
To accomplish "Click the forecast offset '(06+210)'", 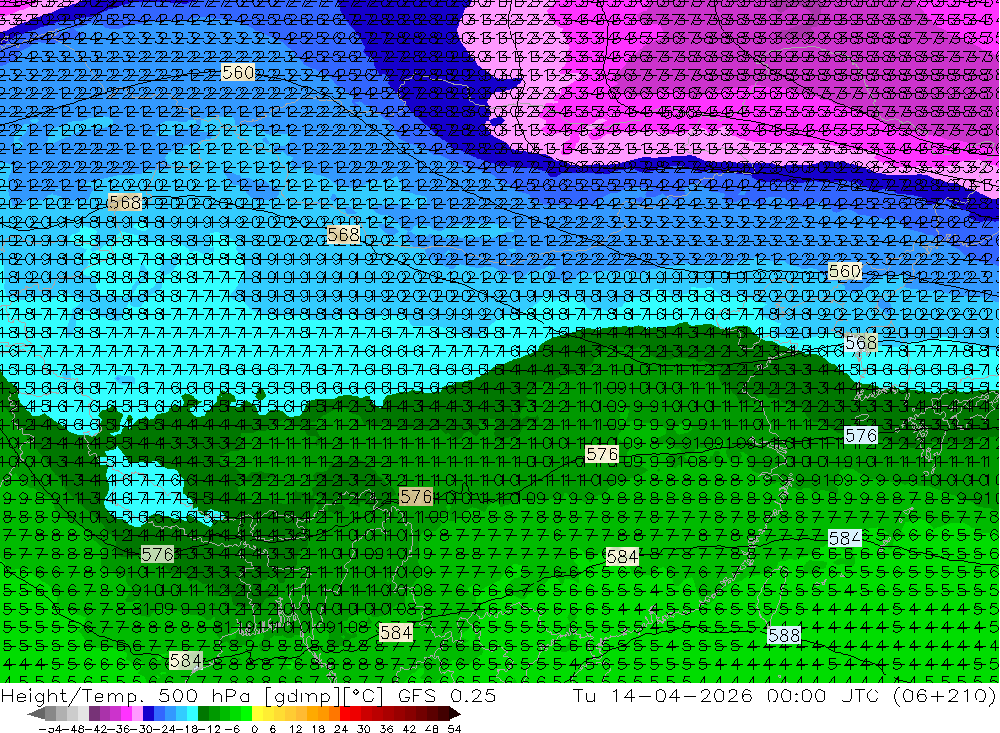I will 945,696.
